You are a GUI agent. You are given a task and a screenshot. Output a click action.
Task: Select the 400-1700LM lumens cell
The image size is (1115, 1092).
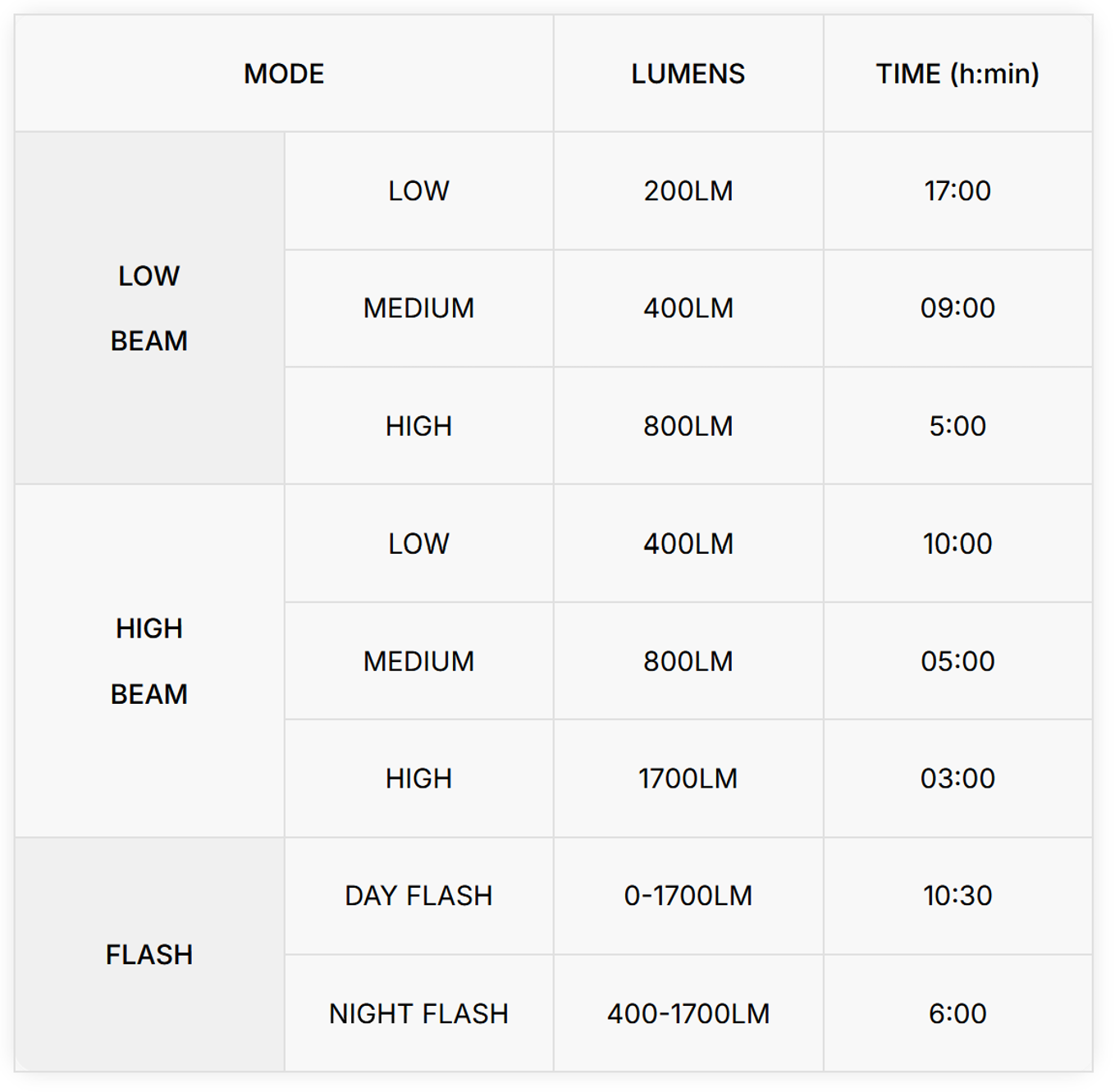tap(688, 1014)
